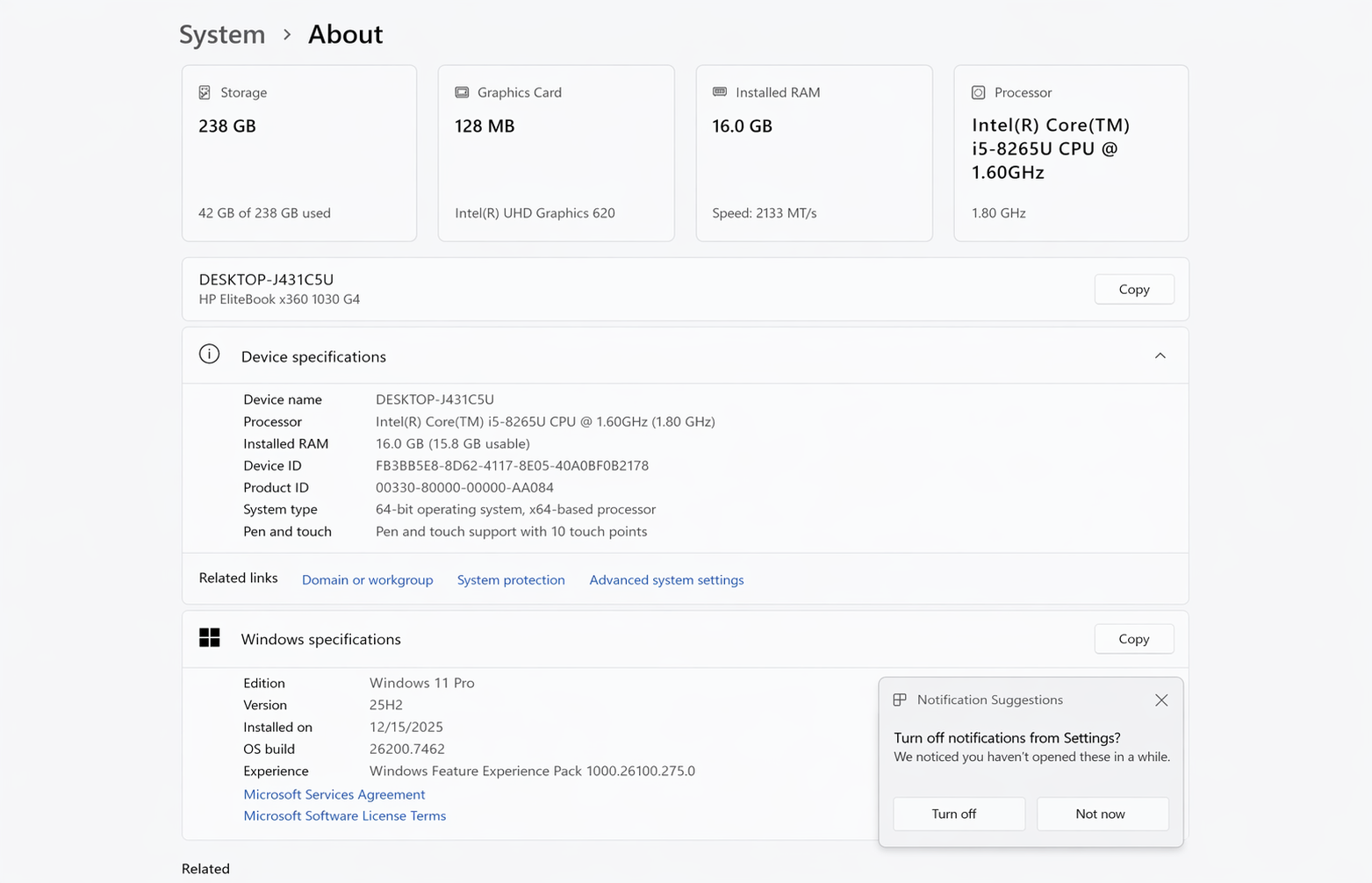1372x883 pixels.
Task: Open Domain or workgroup link
Action: [367, 579]
